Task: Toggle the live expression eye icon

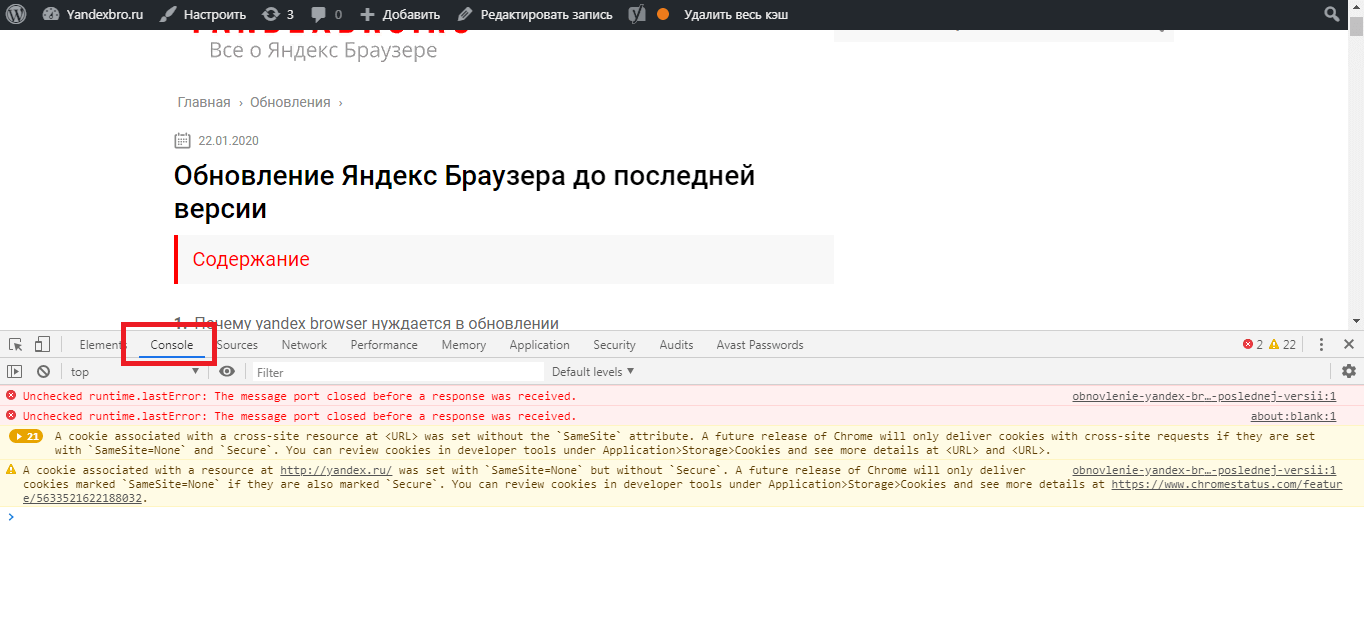Action: 227,371
